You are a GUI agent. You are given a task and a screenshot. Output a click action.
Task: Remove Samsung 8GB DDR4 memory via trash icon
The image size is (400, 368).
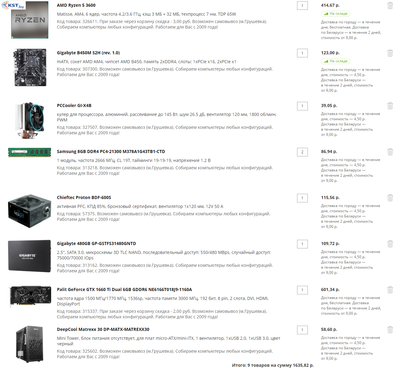pos(390,152)
